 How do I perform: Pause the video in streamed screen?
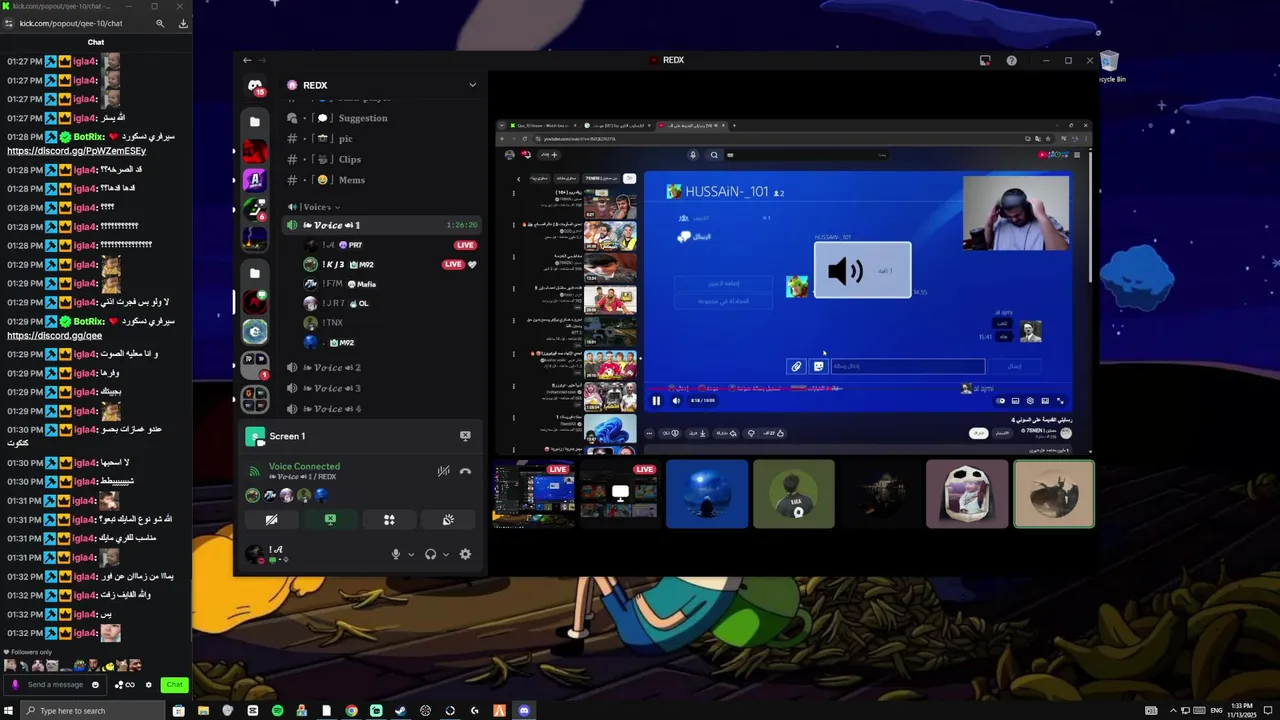point(656,401)
